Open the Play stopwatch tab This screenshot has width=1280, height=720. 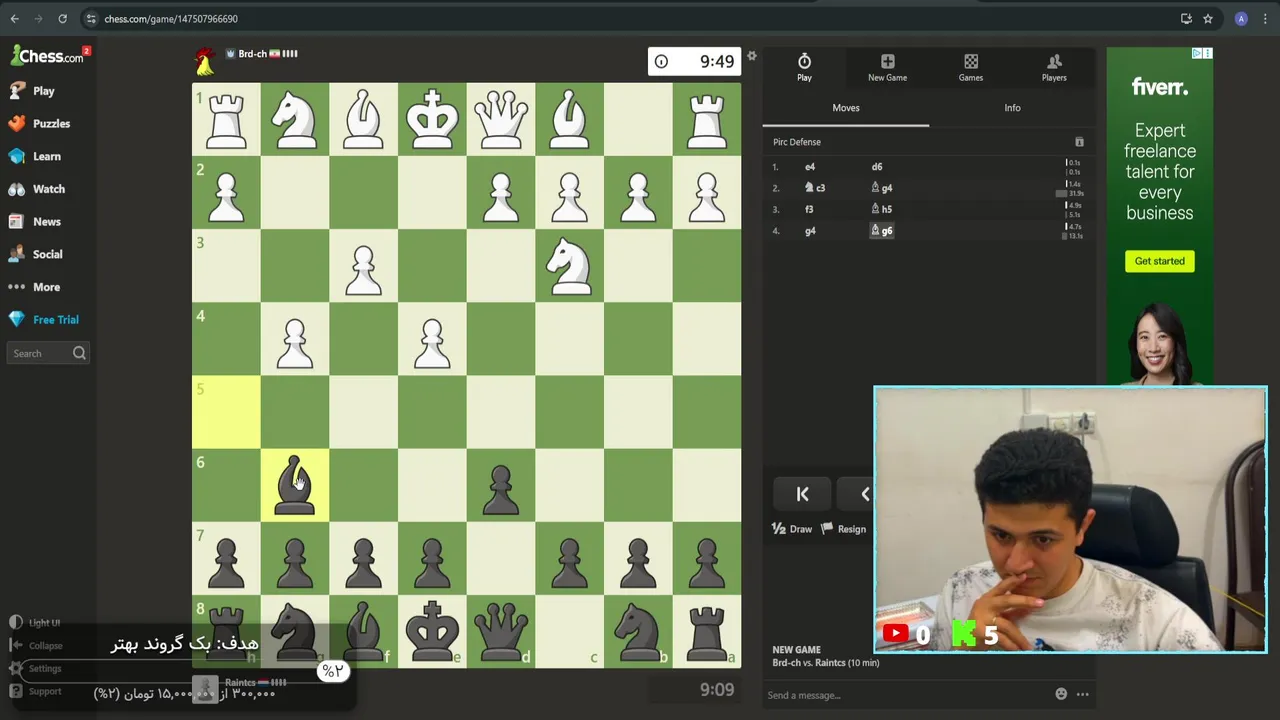804,67
